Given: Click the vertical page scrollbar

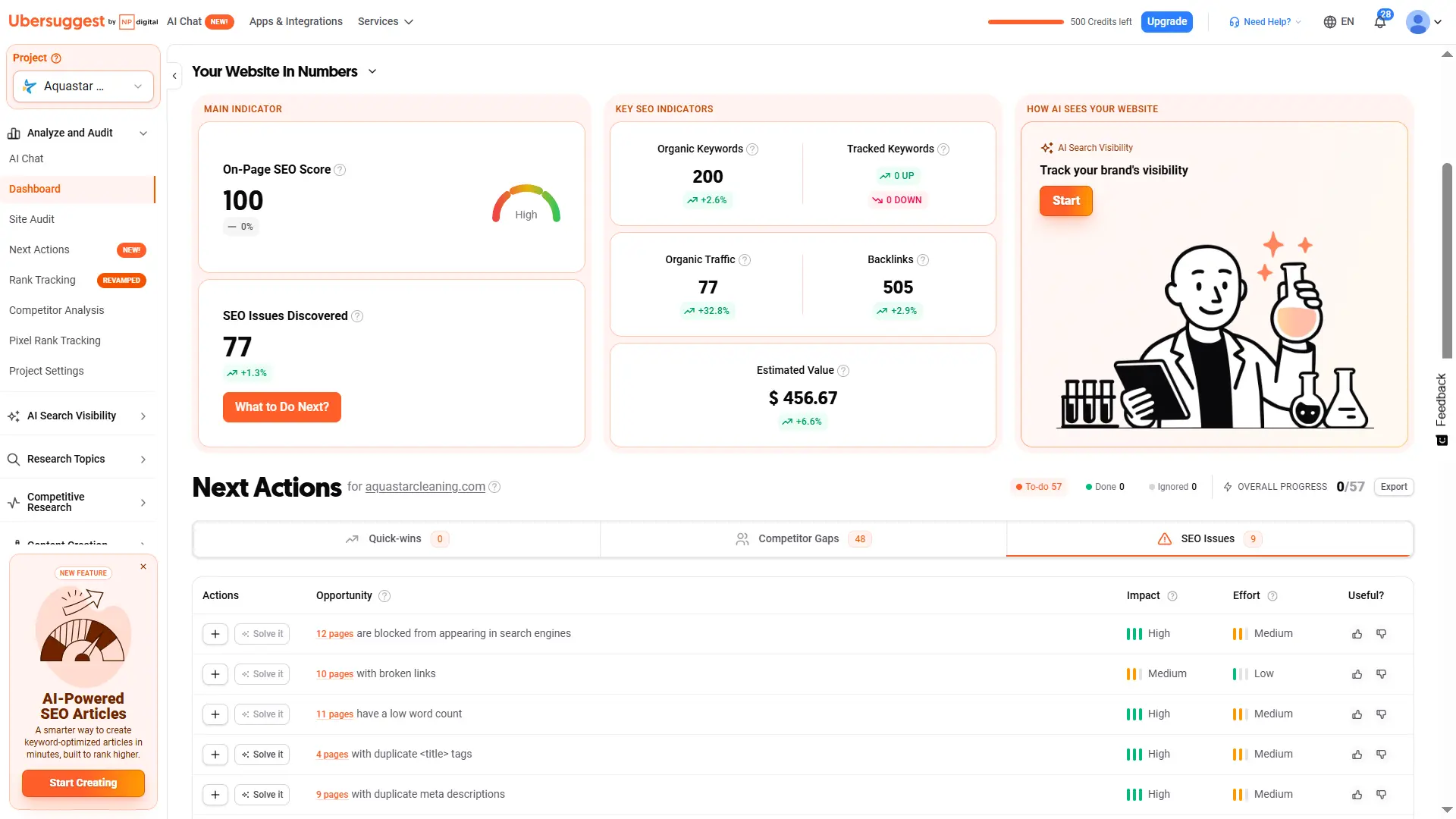Looking at the screenshot, I should [x=1447, y=260].
